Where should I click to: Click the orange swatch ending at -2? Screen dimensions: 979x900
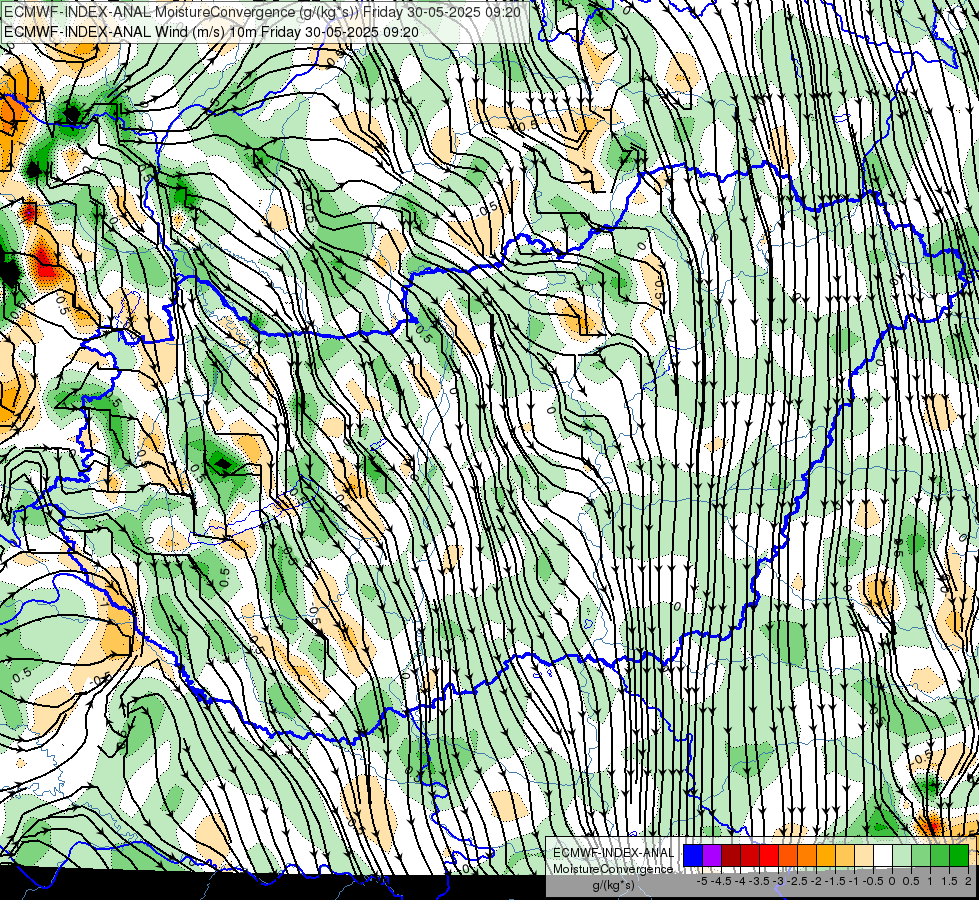807,856
